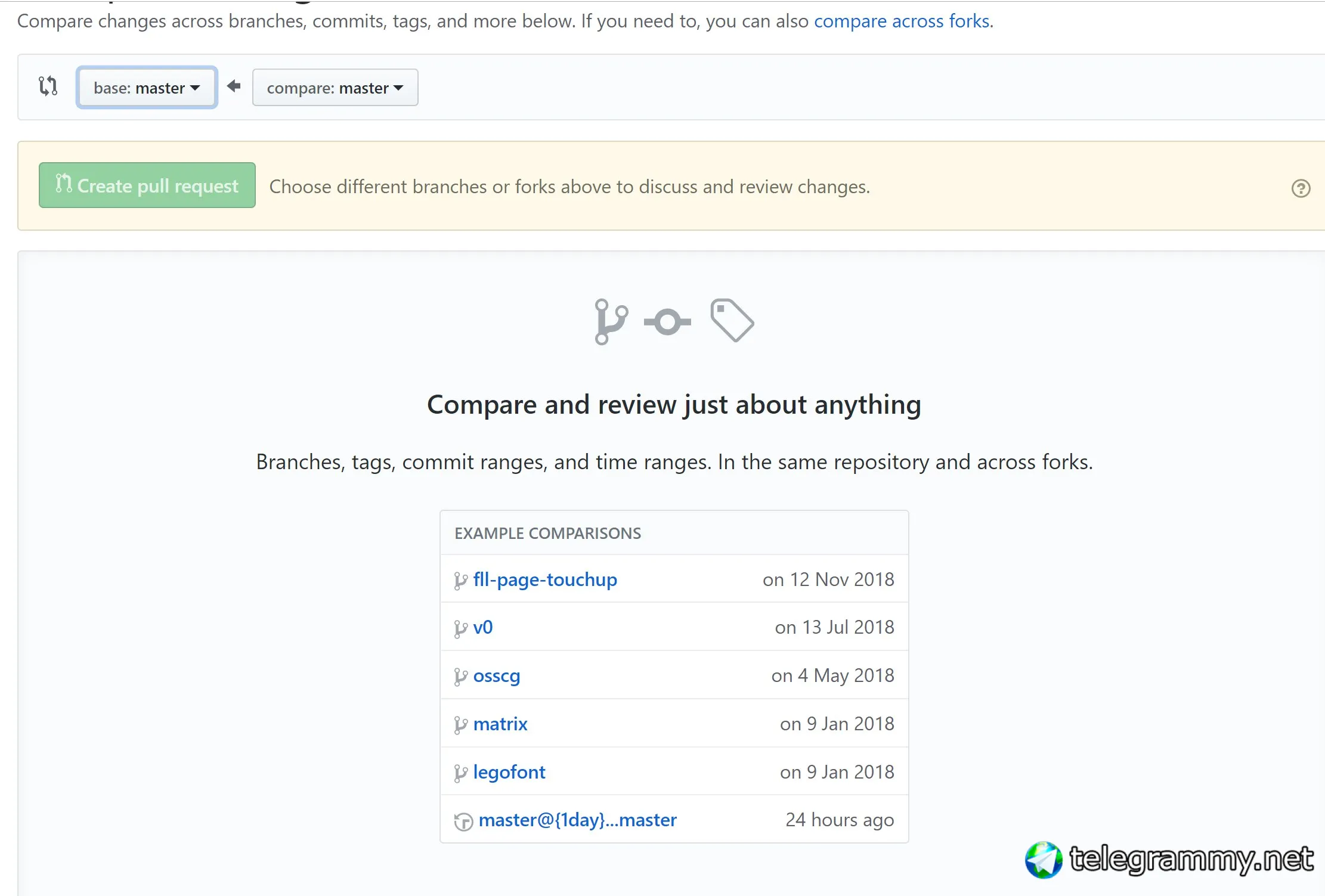Viewport: 1325px width, 896px height.
Task: Open the osscg branch comparison
Action: click(x=497, y=675)
